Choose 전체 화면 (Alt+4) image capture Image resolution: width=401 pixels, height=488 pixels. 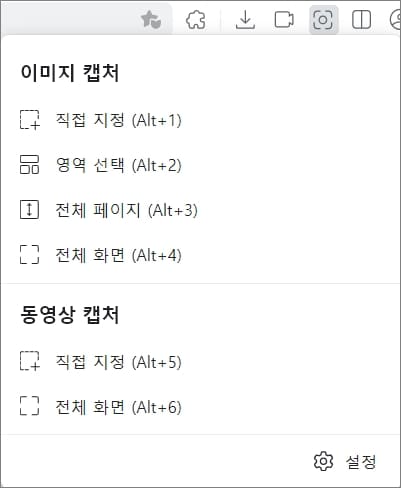tap(101, 255)
